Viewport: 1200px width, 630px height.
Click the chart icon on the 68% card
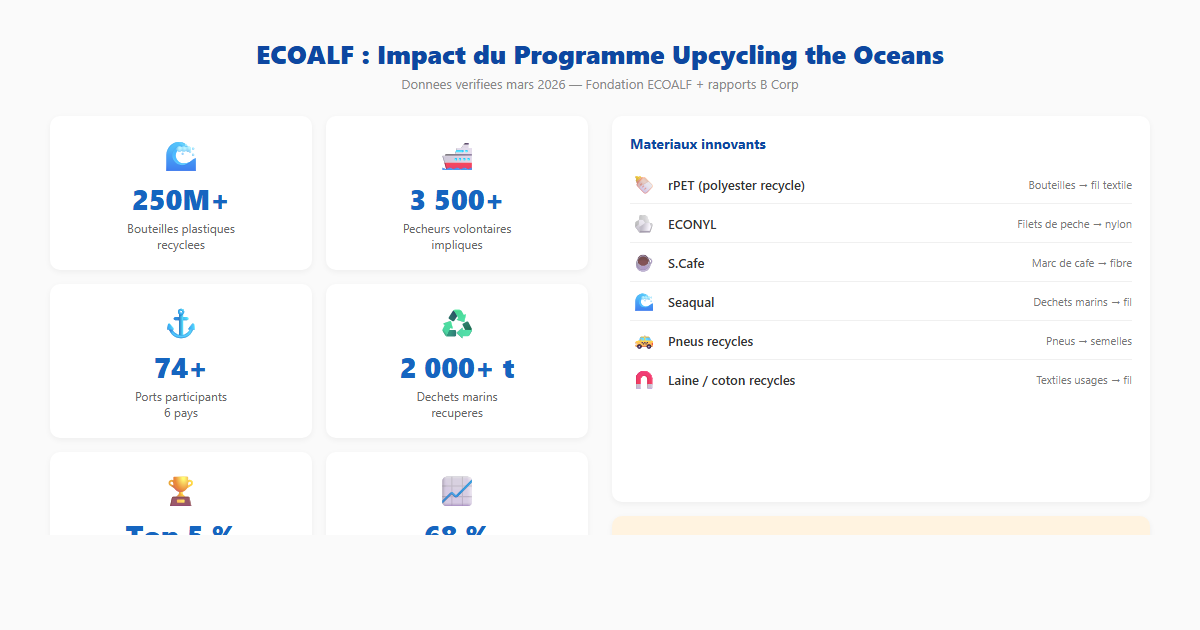click(x=456, y=491)
